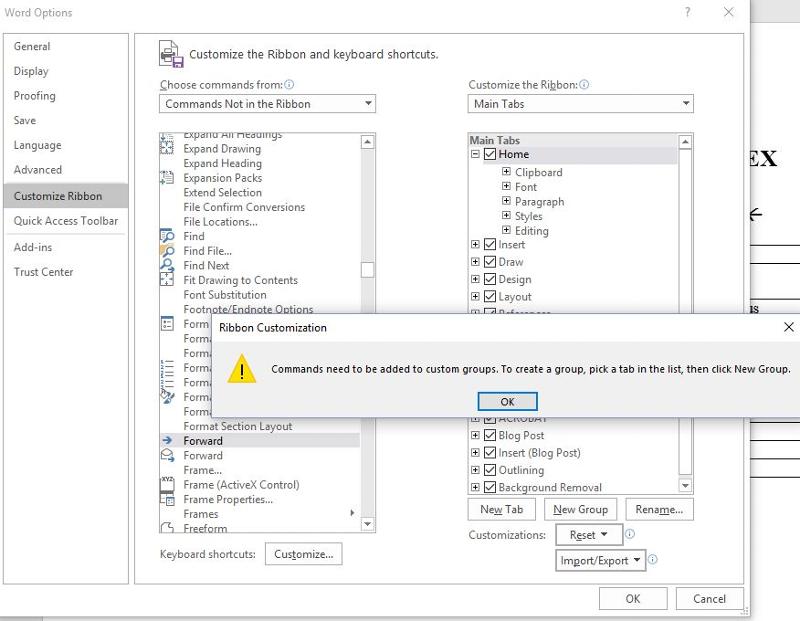Toggle the Draw tab checkbox
800x621 pixels.
(490, 262)
